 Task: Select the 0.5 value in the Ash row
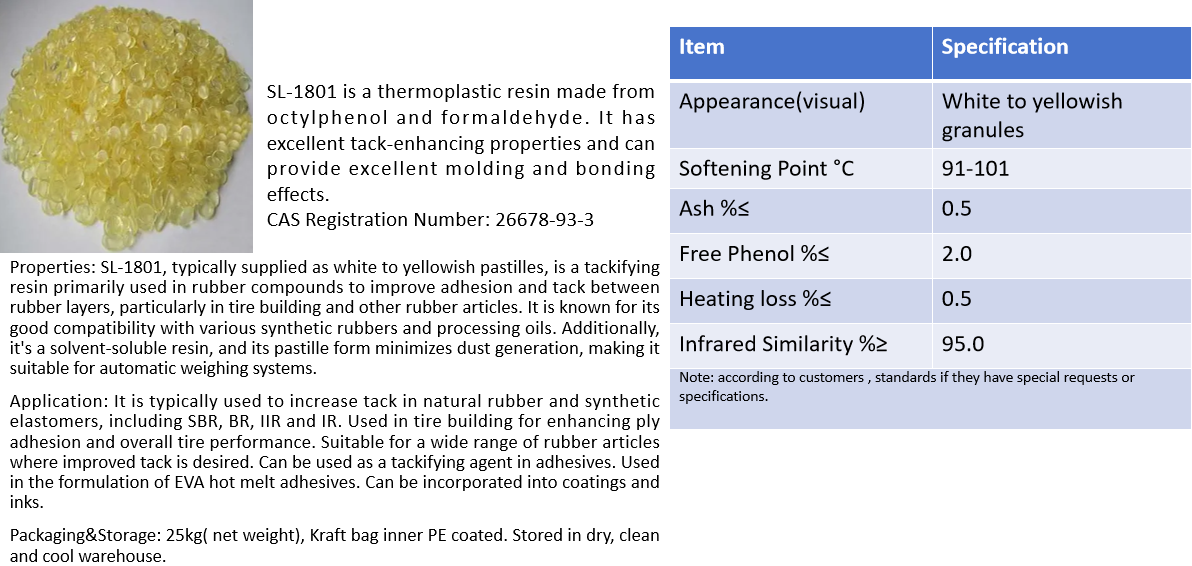957,209
